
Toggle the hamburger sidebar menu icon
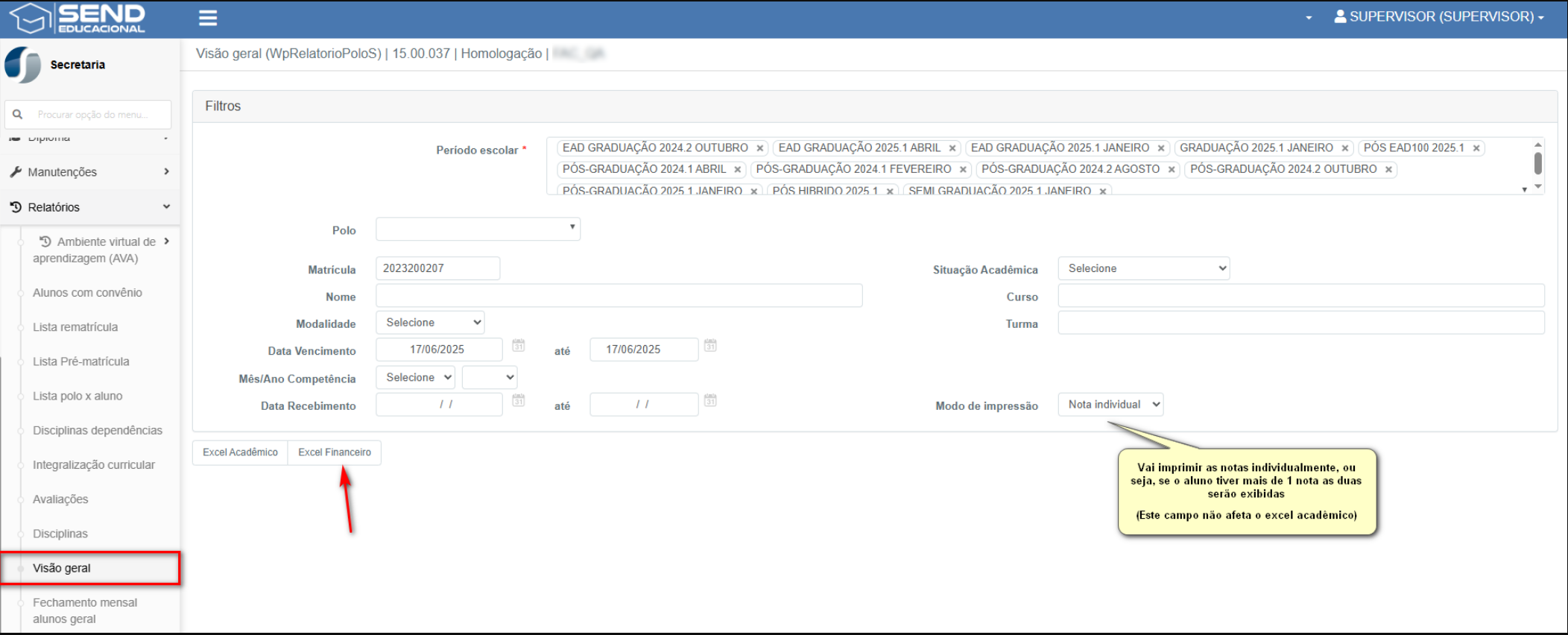click(208, 18)
